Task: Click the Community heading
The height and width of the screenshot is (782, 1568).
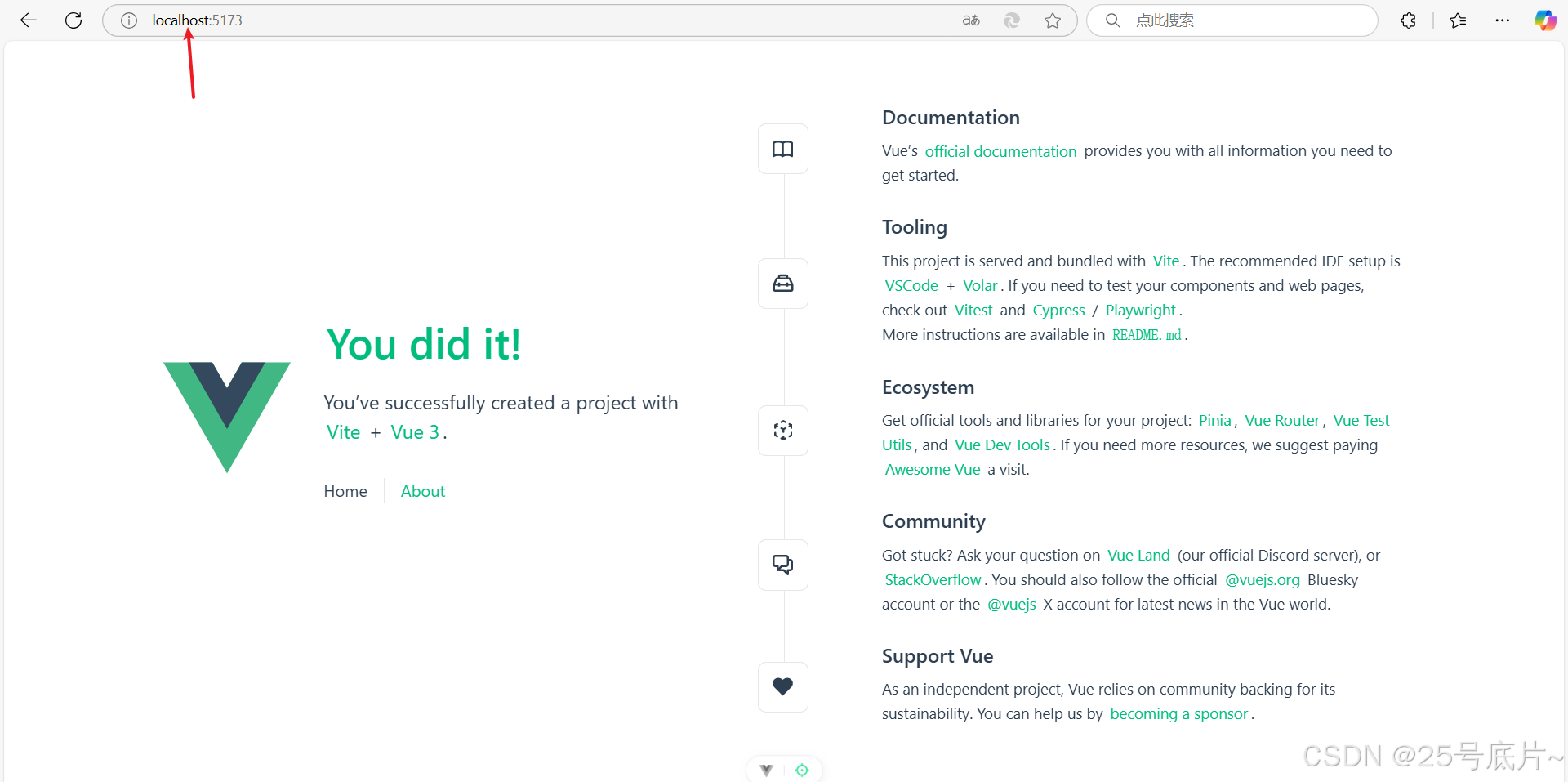Action: coord(933,521)
